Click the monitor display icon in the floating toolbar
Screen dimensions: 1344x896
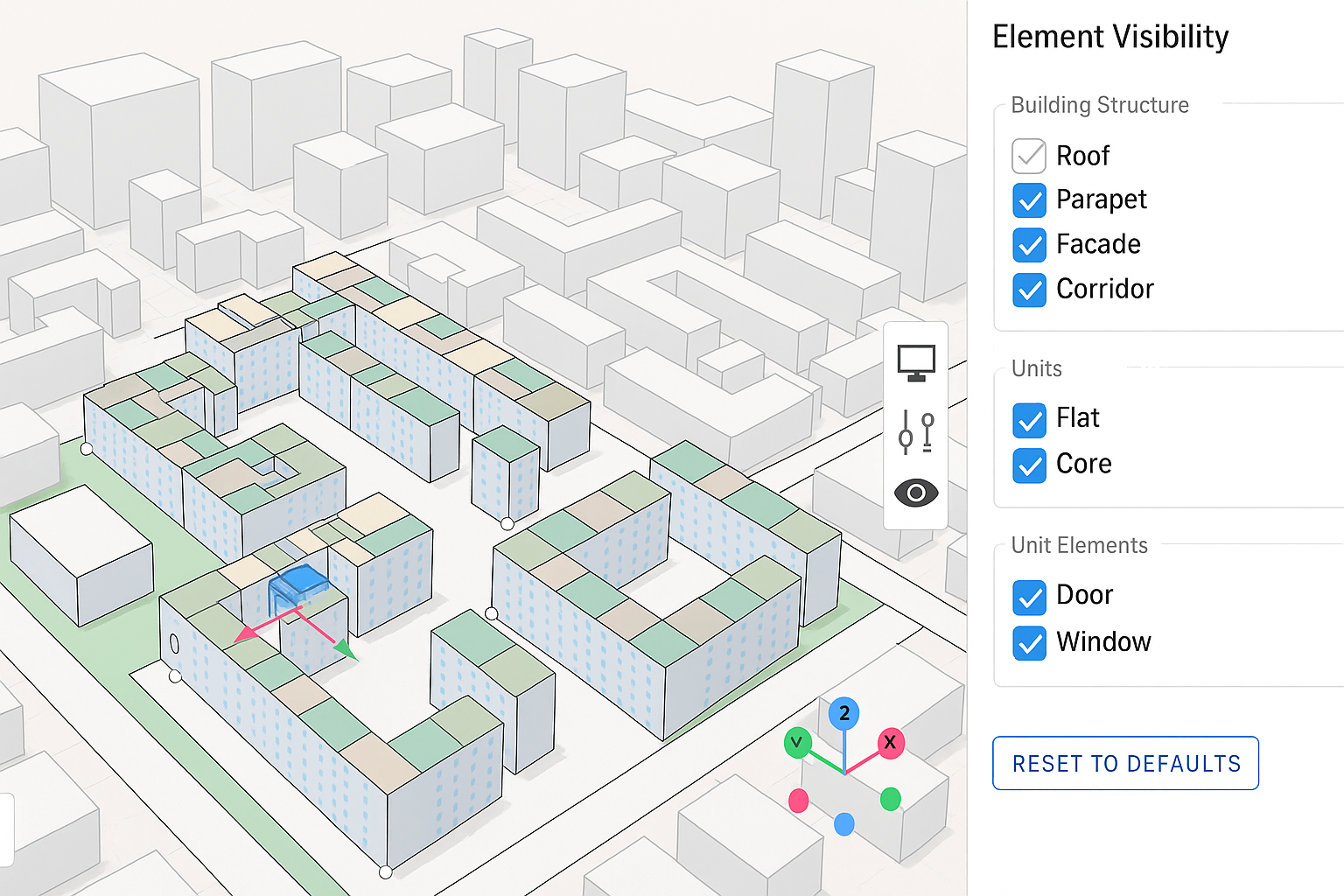point(915,362)
